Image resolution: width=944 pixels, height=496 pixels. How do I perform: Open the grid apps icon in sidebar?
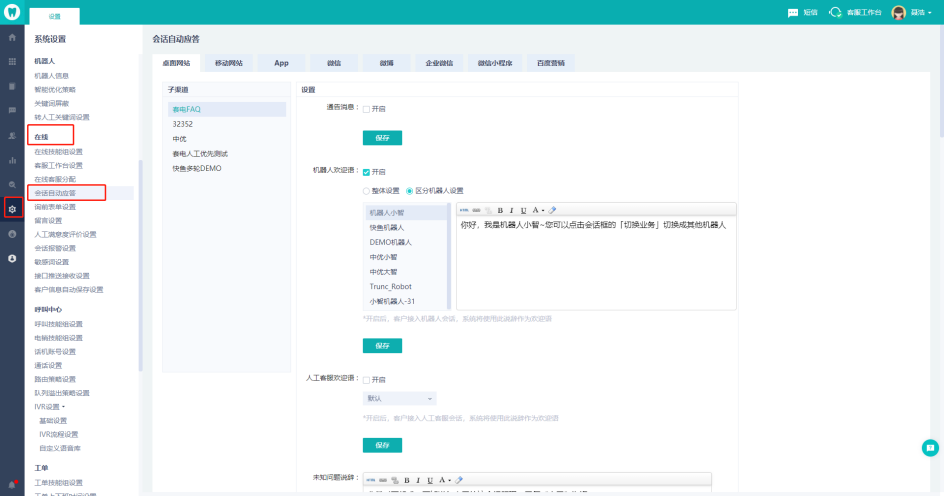pos(12,61)
